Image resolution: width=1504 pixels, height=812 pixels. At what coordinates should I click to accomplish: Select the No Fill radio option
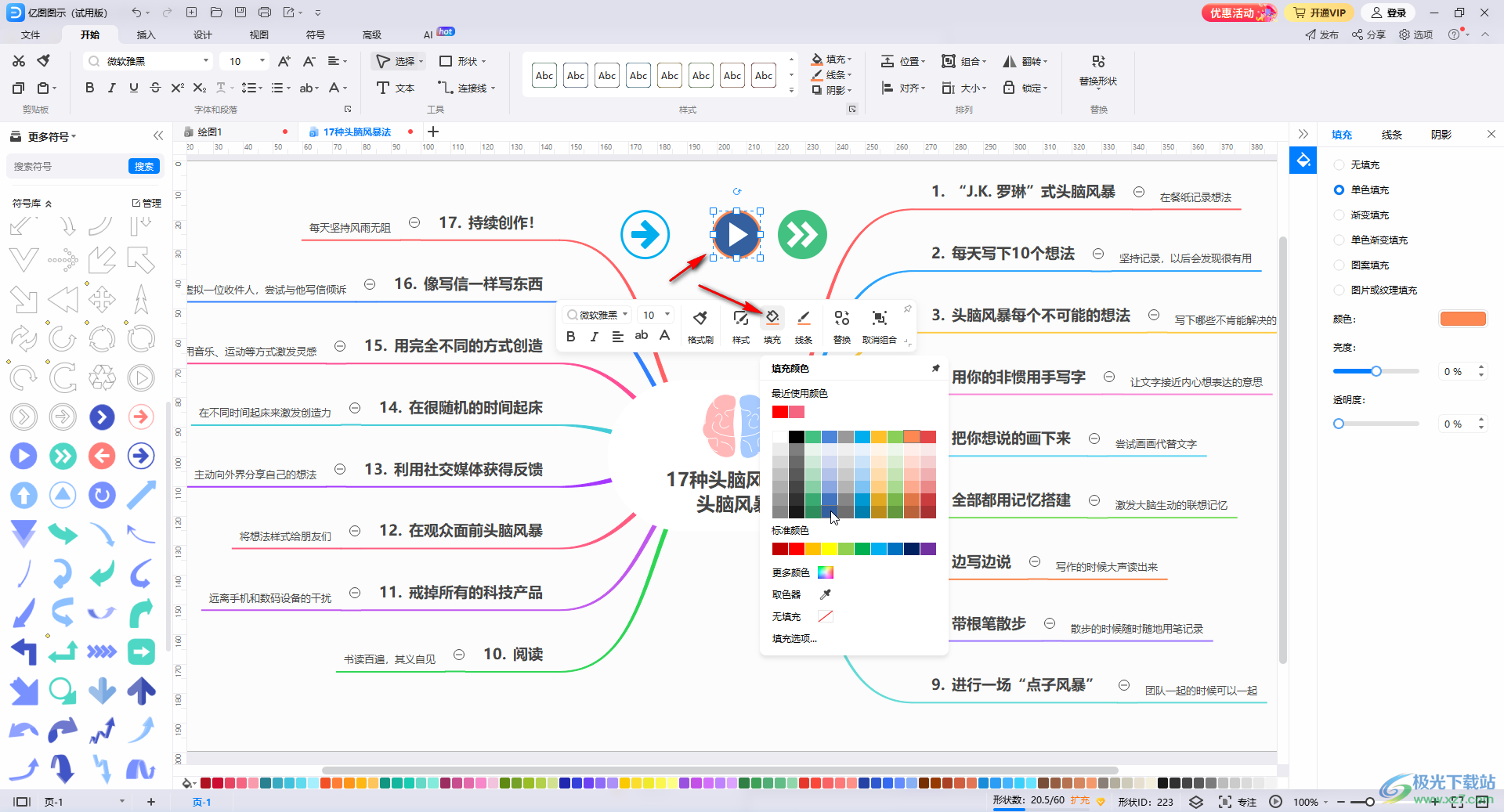(1339, 164)
